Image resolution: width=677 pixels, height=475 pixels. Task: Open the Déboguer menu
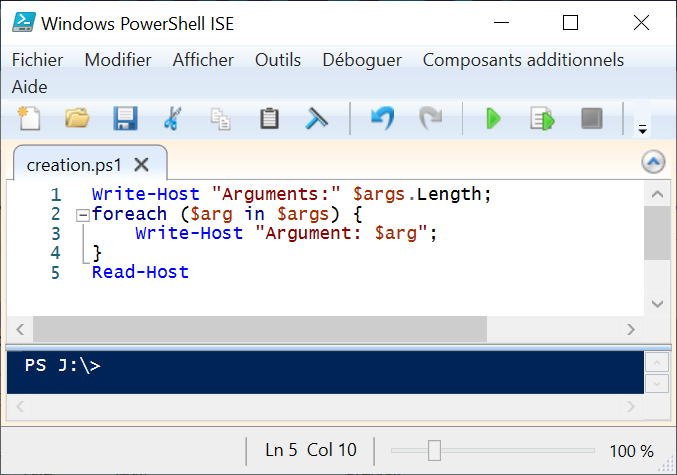point(362,60)
